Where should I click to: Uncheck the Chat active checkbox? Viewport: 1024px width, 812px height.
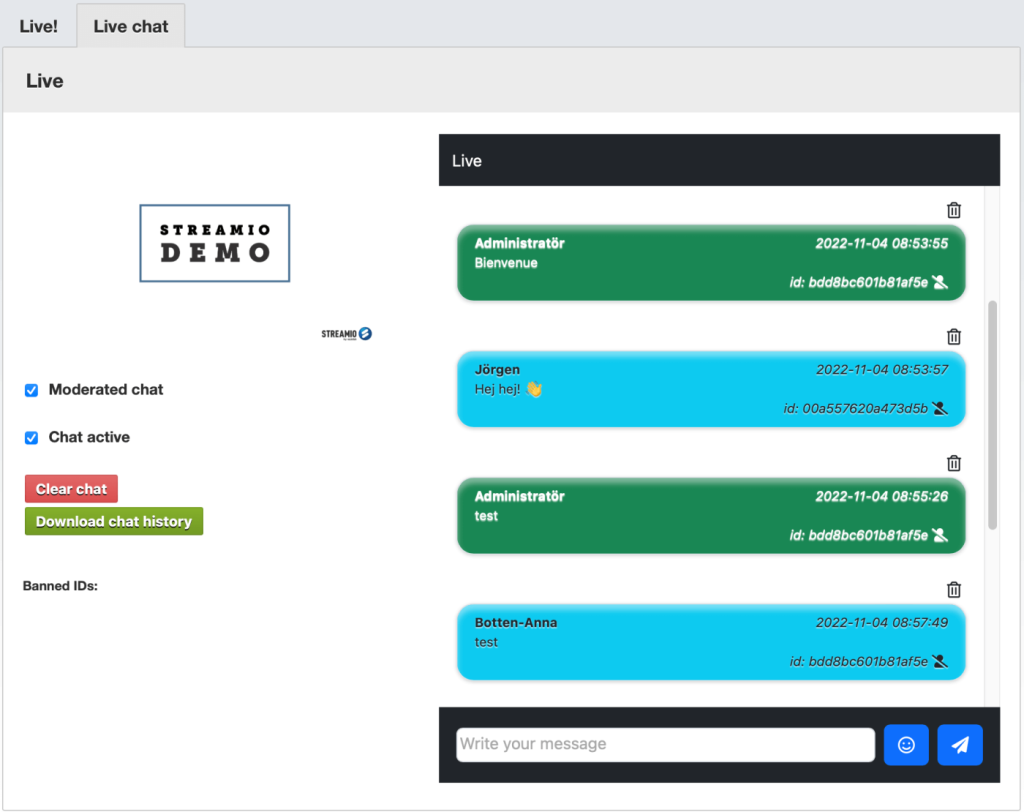pyautogui.click(x=32, y=437)
